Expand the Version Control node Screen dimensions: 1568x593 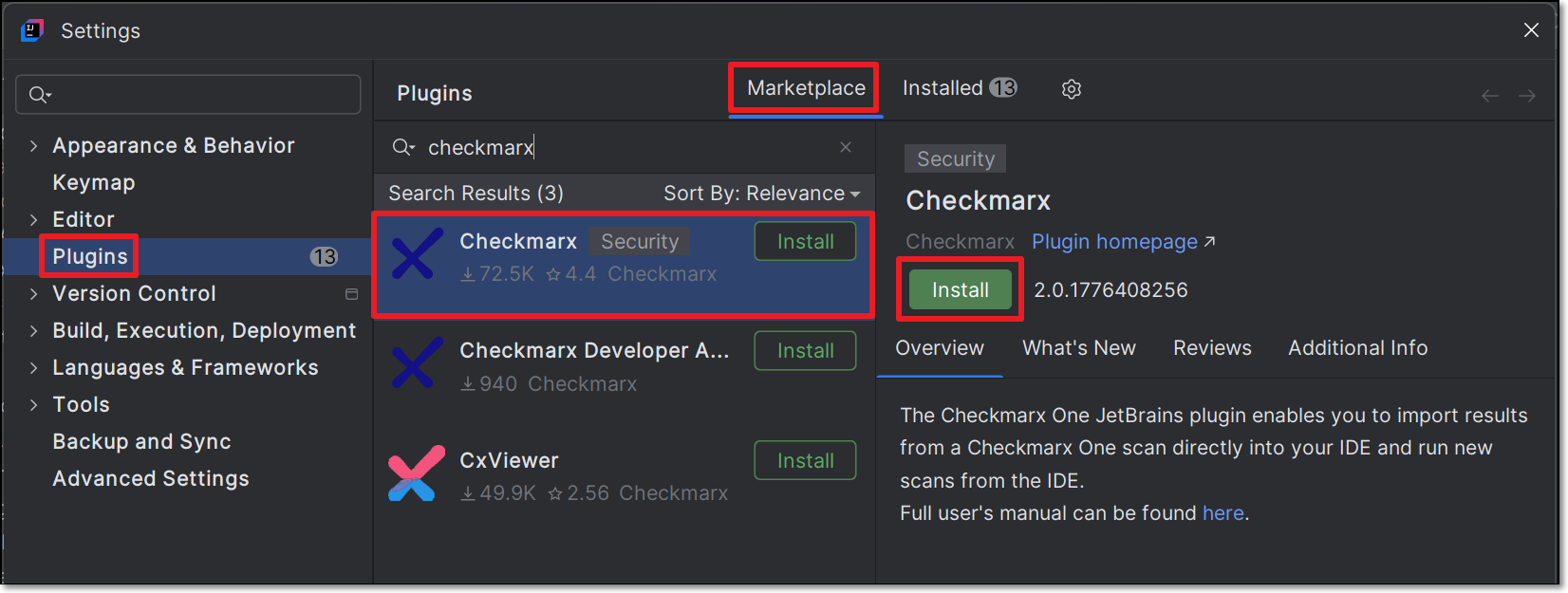(33, 294)
